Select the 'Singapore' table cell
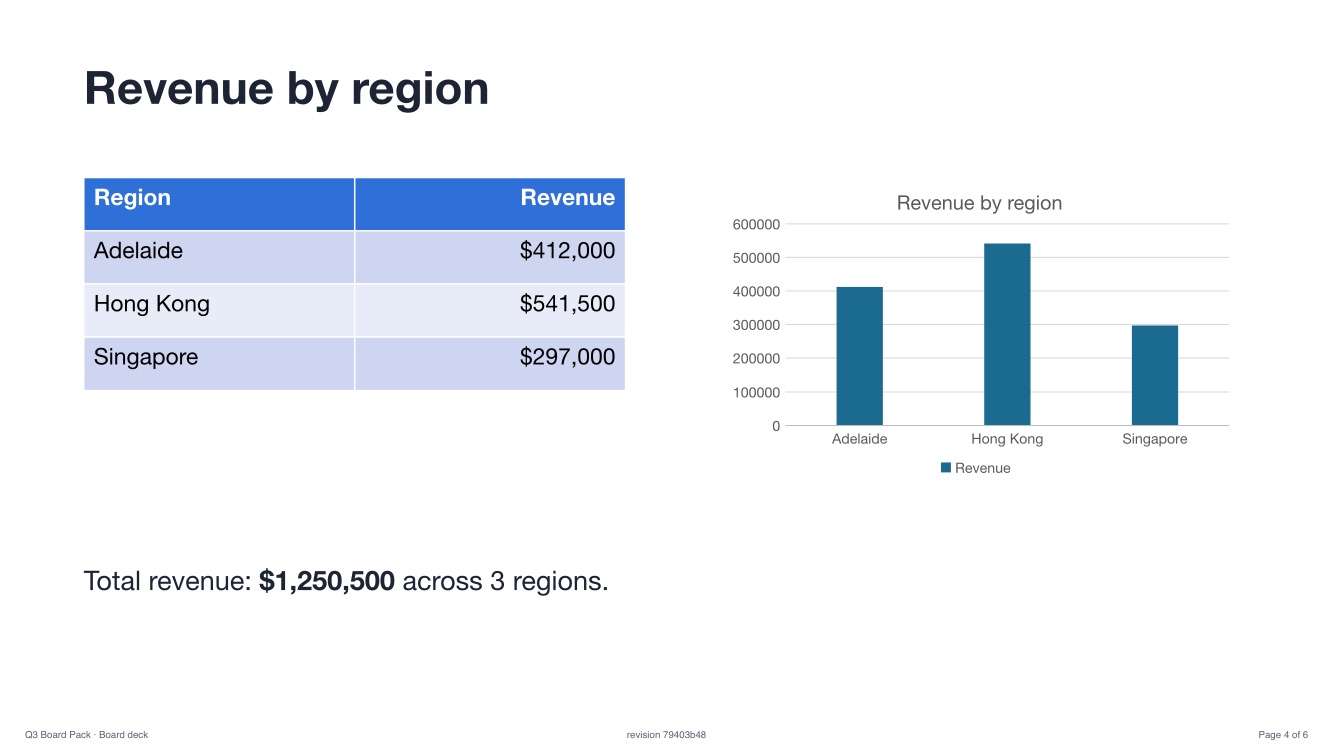 pyautogui.click(x=219, y=363)
